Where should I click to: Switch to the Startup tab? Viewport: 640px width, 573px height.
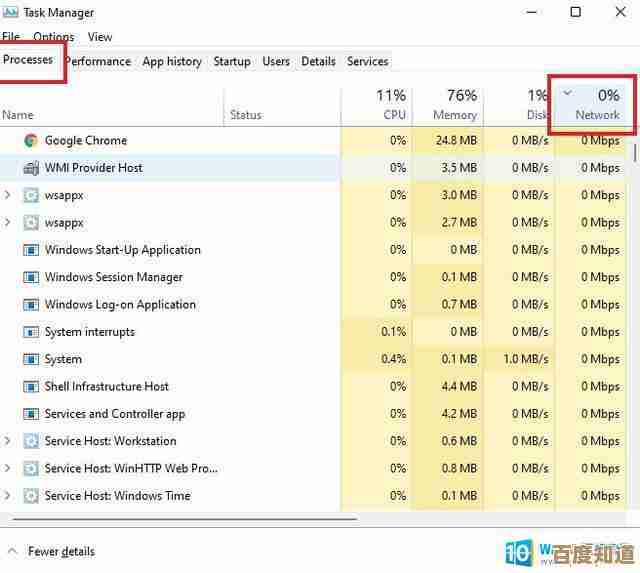[232, 61]
